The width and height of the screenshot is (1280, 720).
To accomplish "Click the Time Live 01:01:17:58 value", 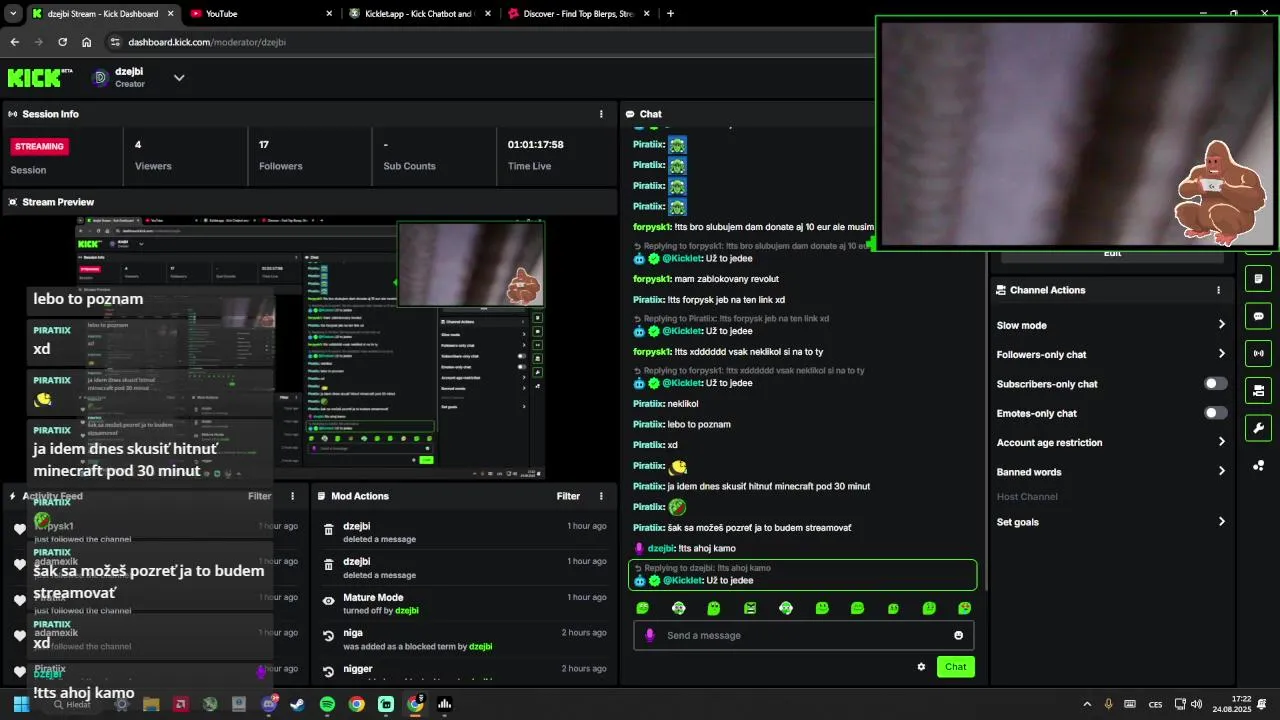I will [x=535, y=145].
